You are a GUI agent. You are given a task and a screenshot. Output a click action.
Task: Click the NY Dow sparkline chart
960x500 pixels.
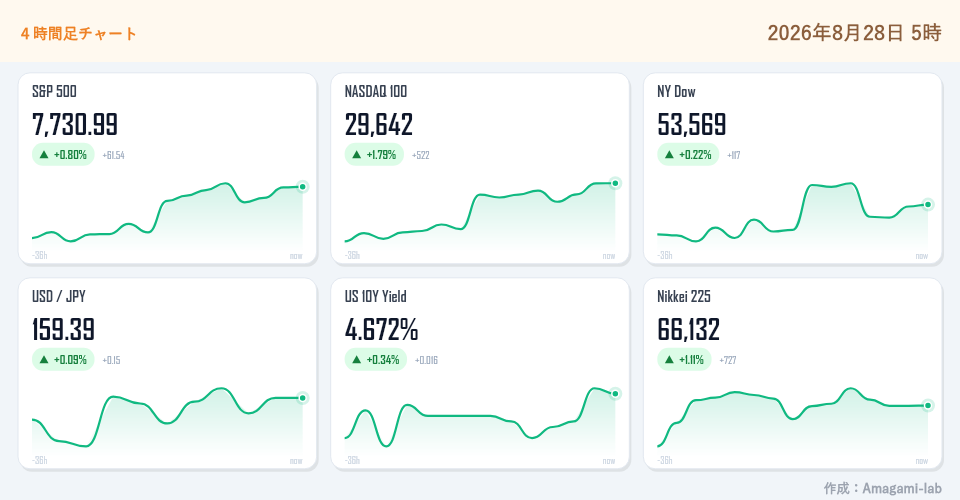tap(793, 215)
